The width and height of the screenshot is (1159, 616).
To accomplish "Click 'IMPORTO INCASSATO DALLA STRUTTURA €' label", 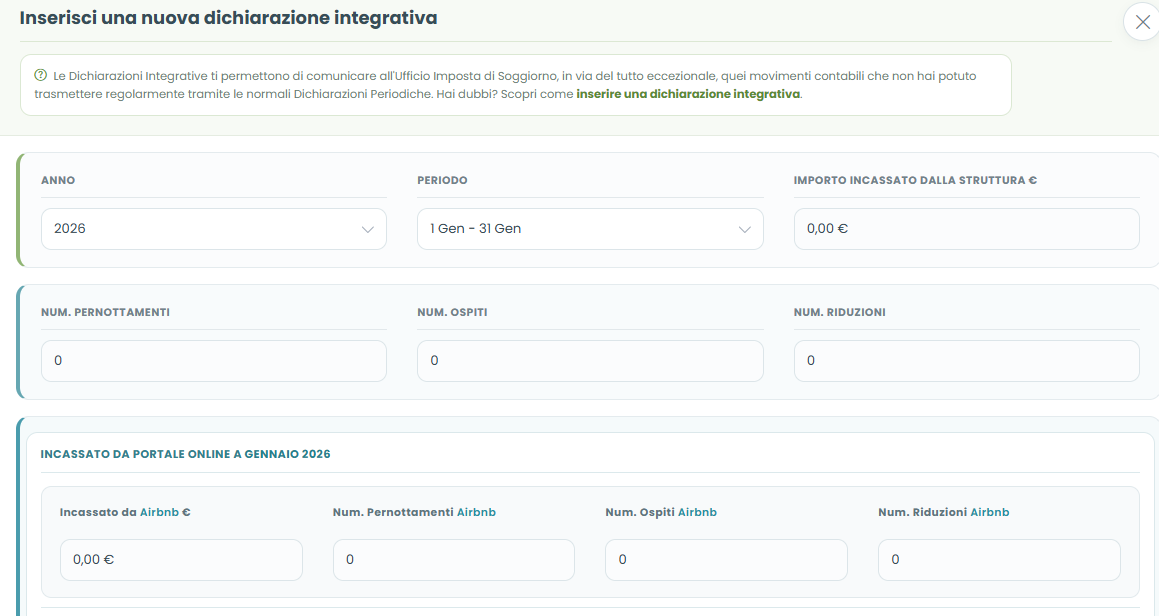I will pos(915,180).
